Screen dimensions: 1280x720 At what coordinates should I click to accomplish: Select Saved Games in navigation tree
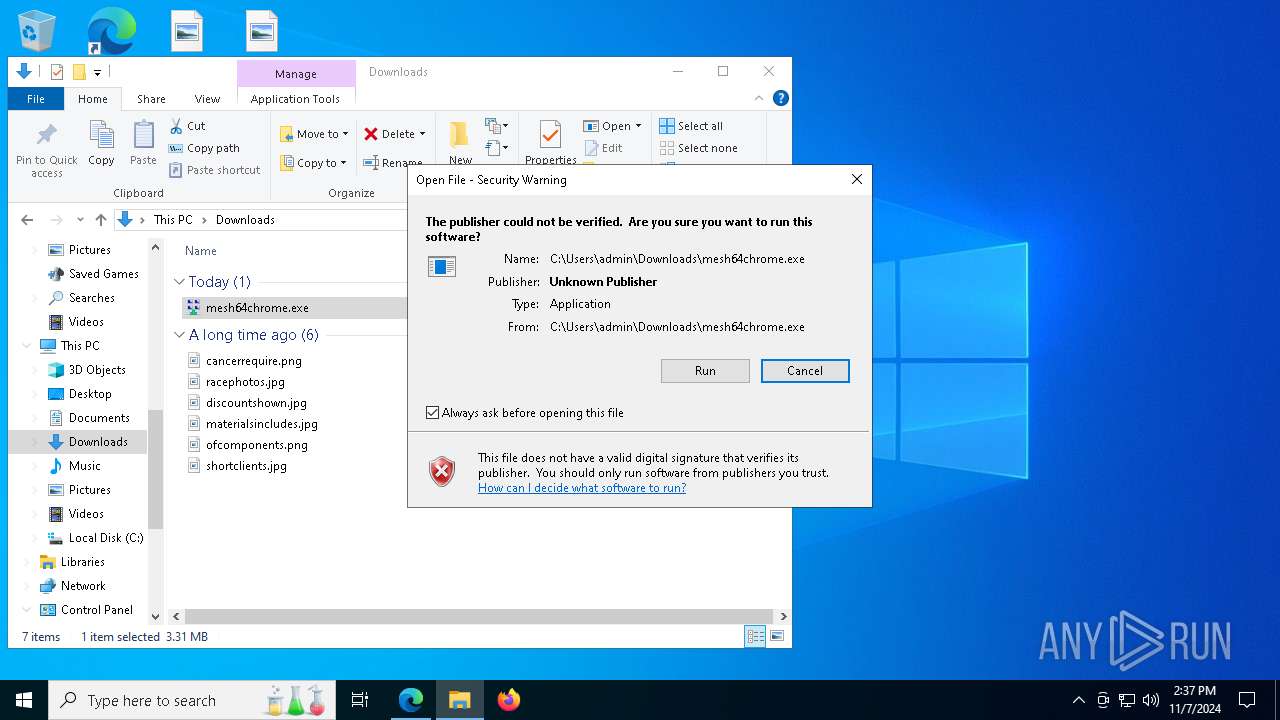pos(103,274)
